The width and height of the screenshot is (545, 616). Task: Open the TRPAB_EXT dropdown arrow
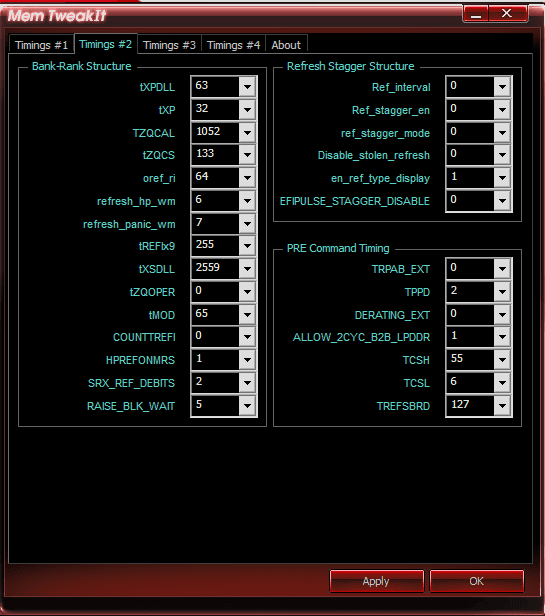point(502,269)
